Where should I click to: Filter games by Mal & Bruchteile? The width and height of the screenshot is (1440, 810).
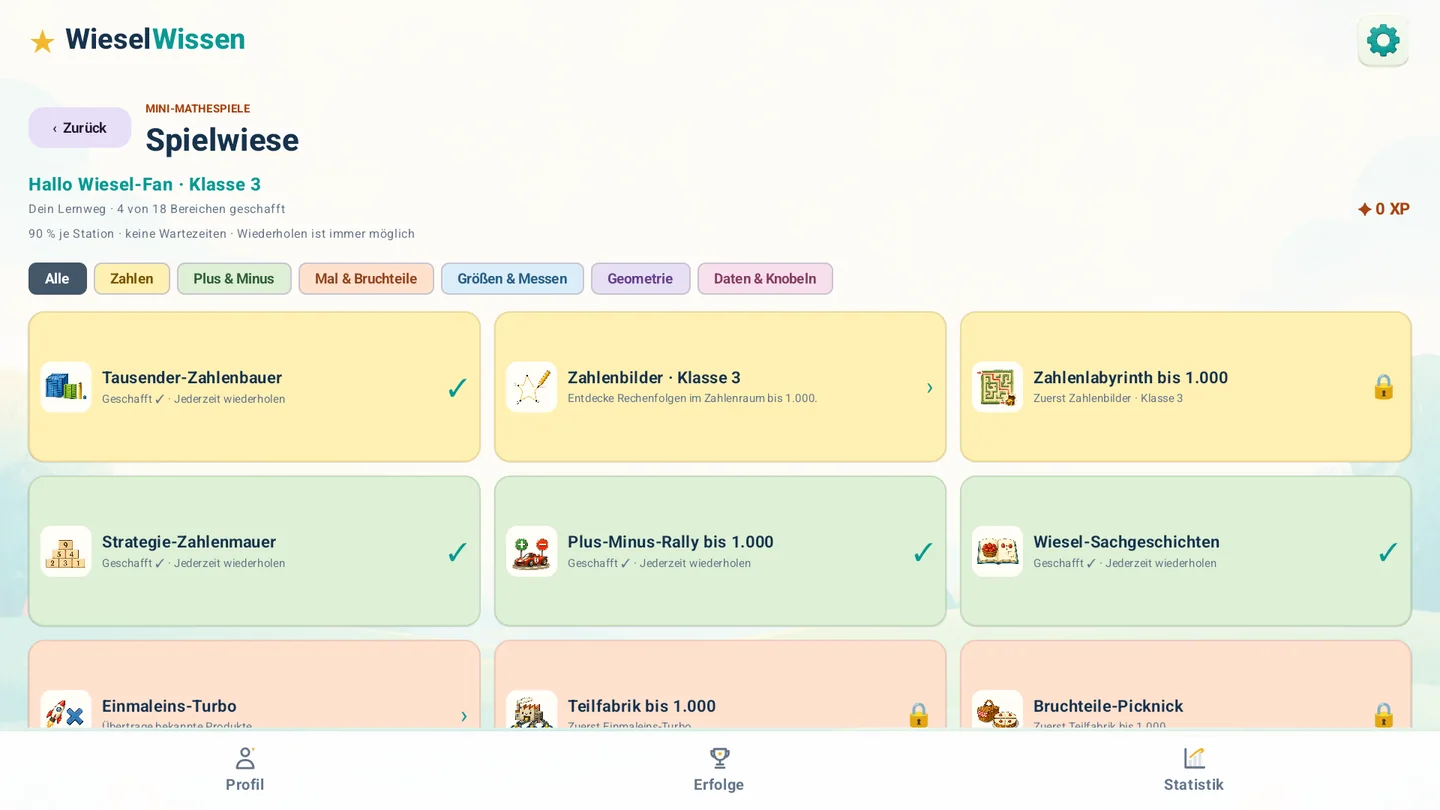coord(366,279)
